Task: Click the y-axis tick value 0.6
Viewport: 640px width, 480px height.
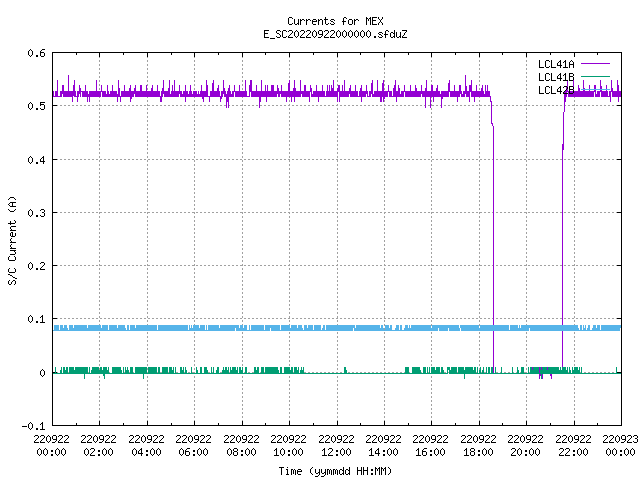Action: tap(36, 53)
